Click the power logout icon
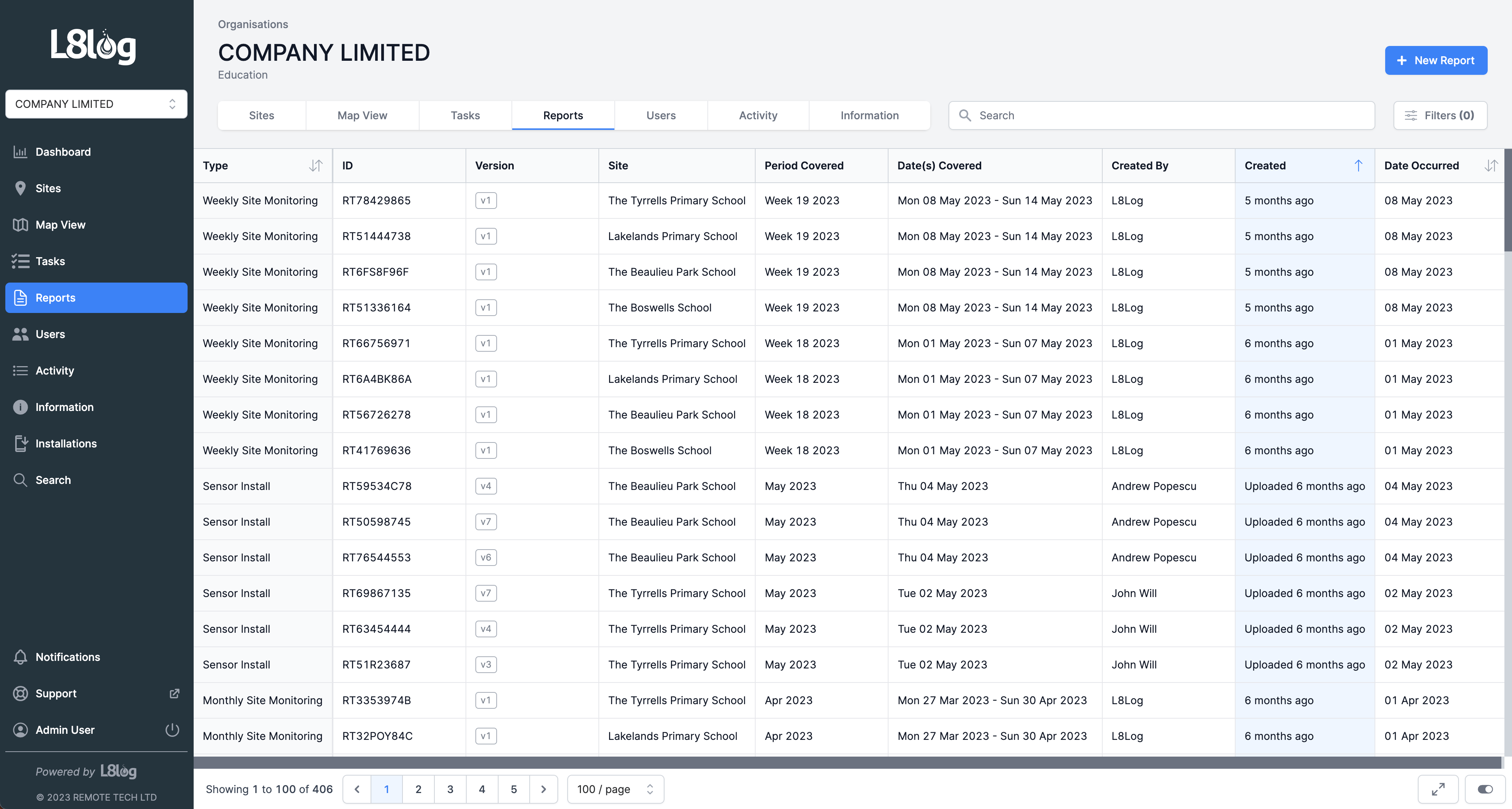This screenshot has height=809, width=1512. (172, 730)
